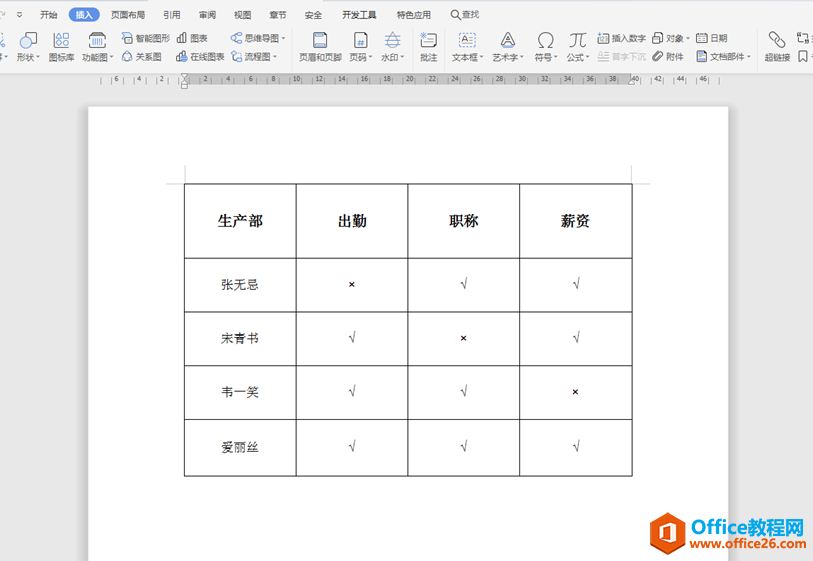This screenshot has width=813, height=561.
Task: Insert a 智能图形 smart graphic
Action: pyautogui.click(x=146, y=38)
